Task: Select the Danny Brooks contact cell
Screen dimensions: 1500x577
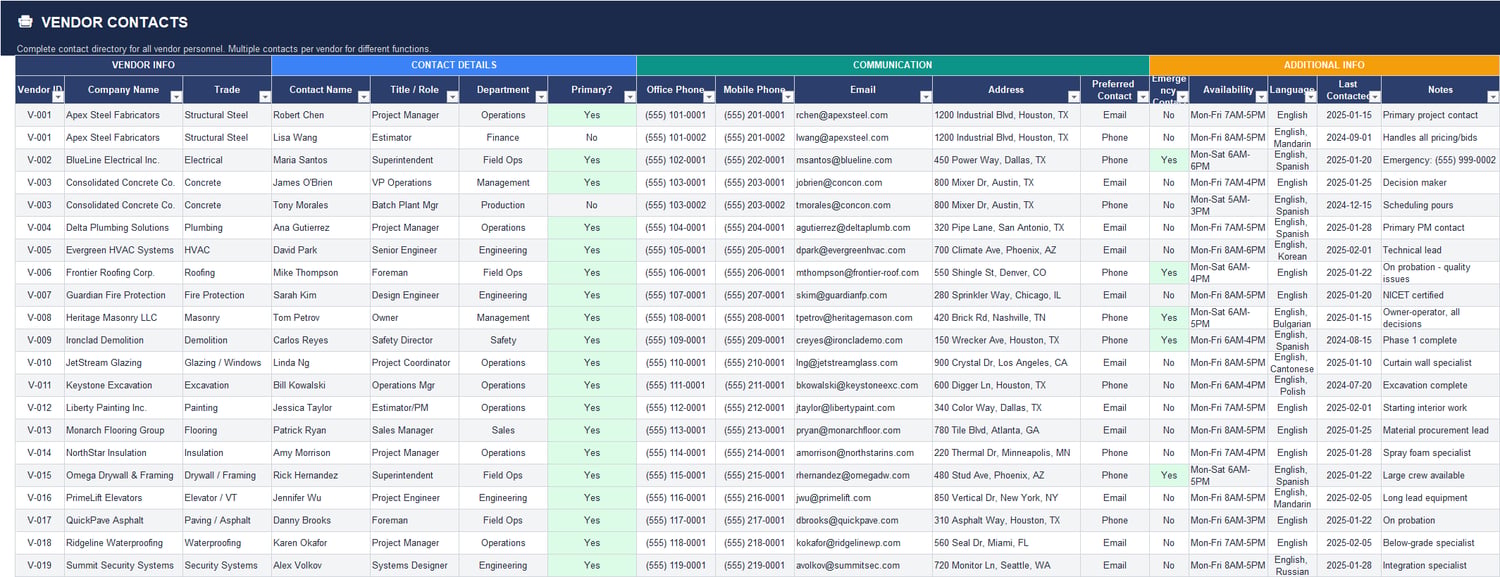Action: [321, 520]
